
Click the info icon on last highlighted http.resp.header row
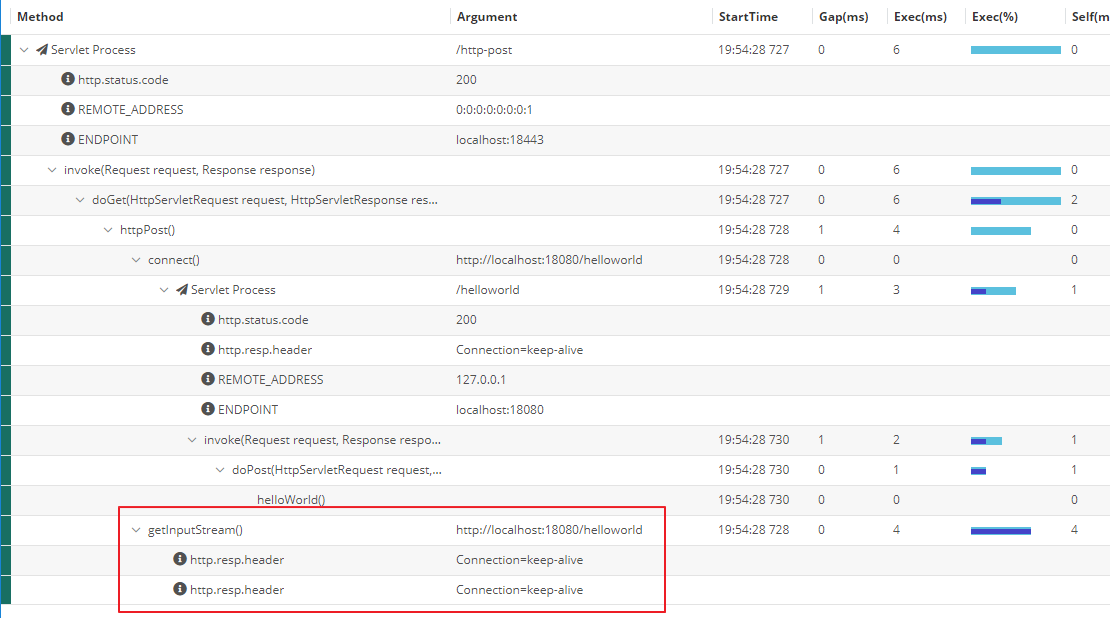[x=180, y=589]
